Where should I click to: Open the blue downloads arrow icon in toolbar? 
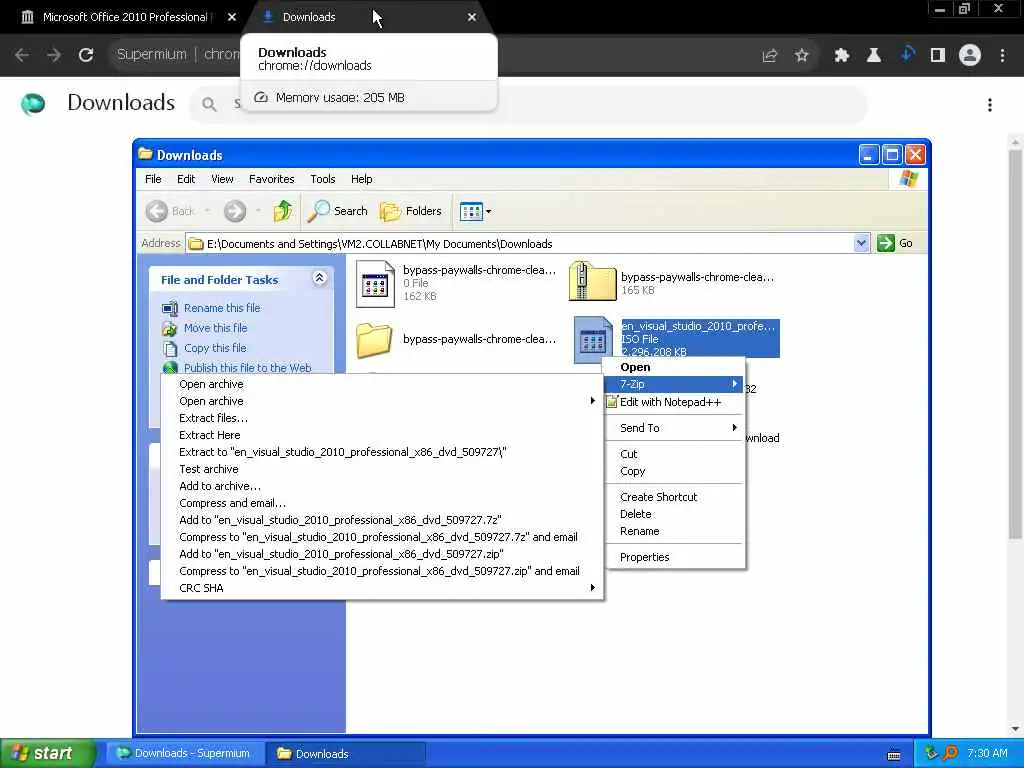[x=907, y=54]
